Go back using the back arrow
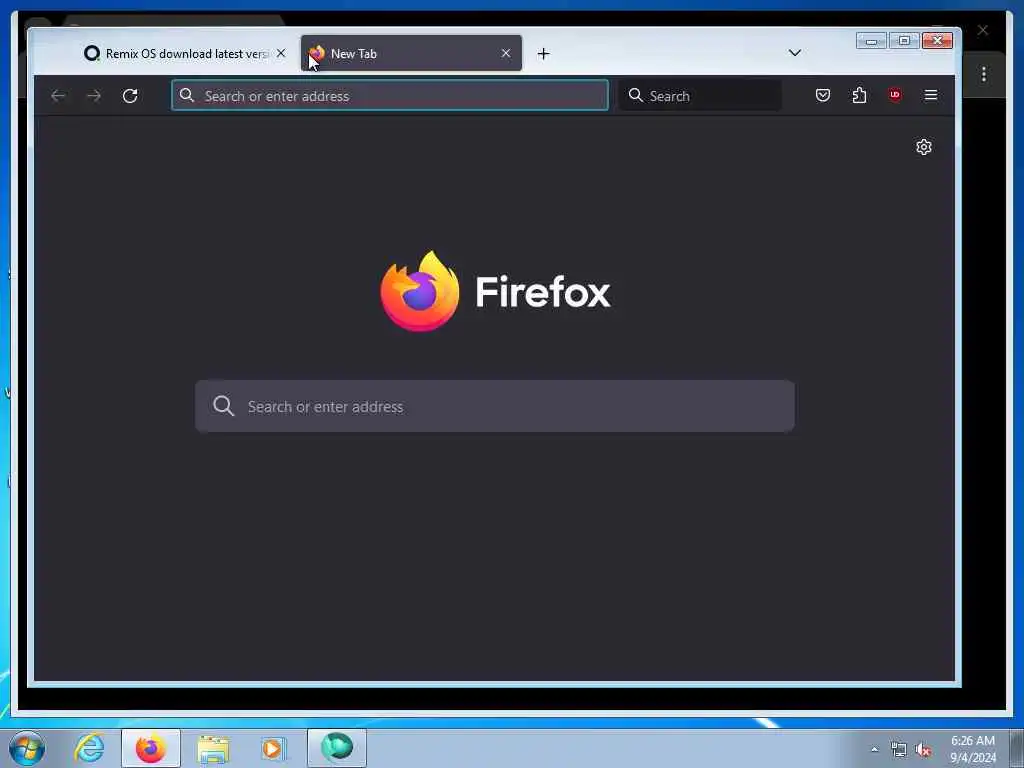 click(58, 96)
